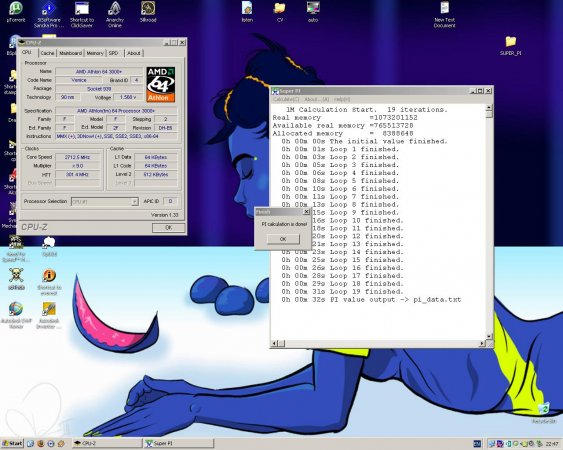Open the Need for Speed desktop shortcut
The height and width of the screenshot is (450, 563).
pos(16,249)
